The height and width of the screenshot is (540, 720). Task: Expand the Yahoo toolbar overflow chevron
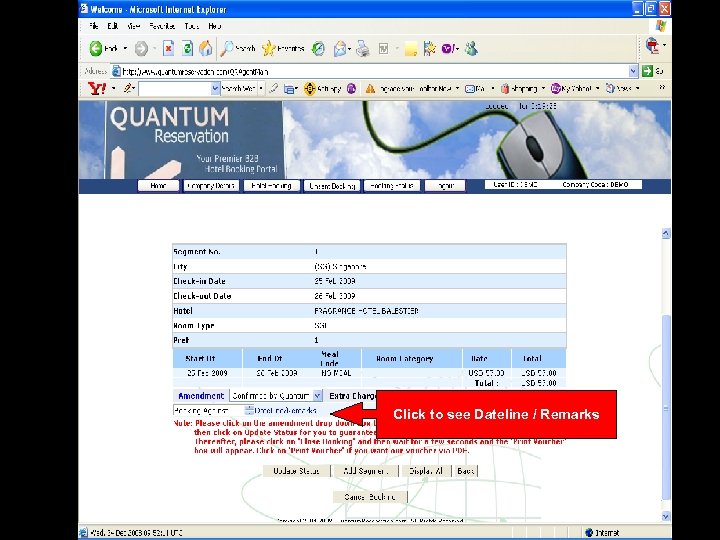(662, 87)
